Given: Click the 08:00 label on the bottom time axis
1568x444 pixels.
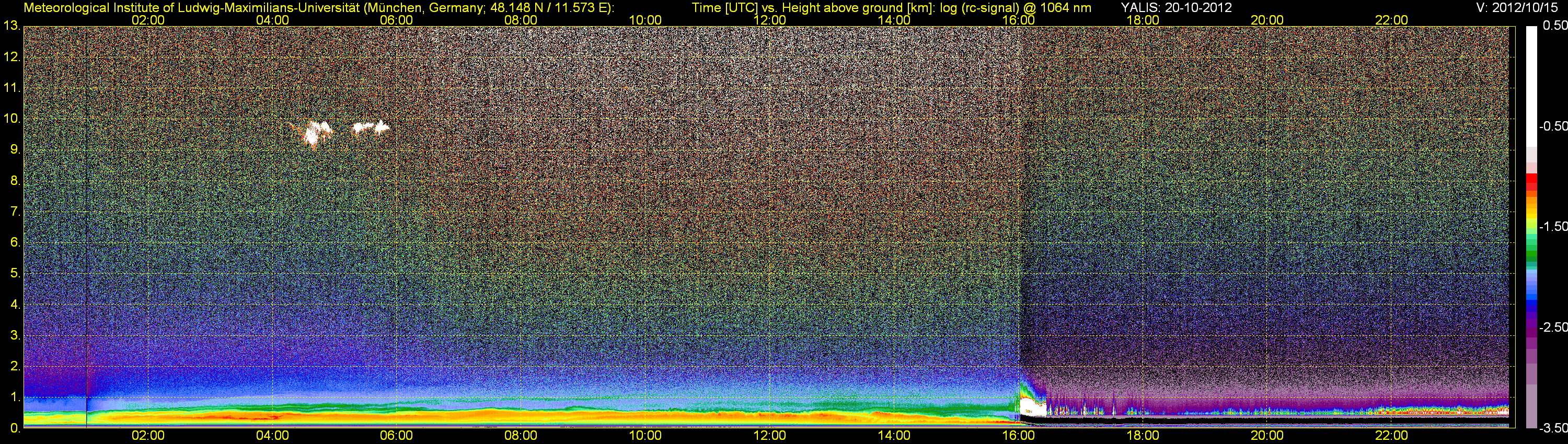Looking at the screenshot, I should click(521, 436).
